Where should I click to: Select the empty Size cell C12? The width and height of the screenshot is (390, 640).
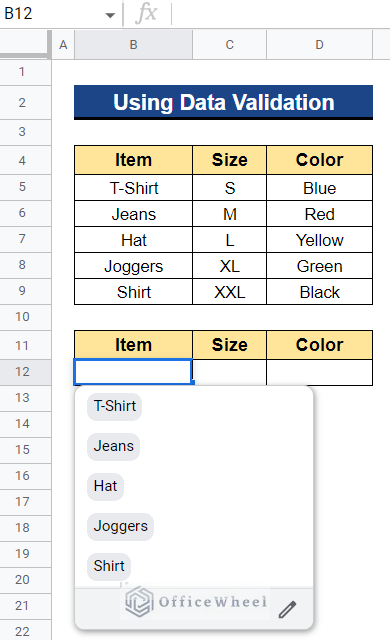[x=230, y=372]
